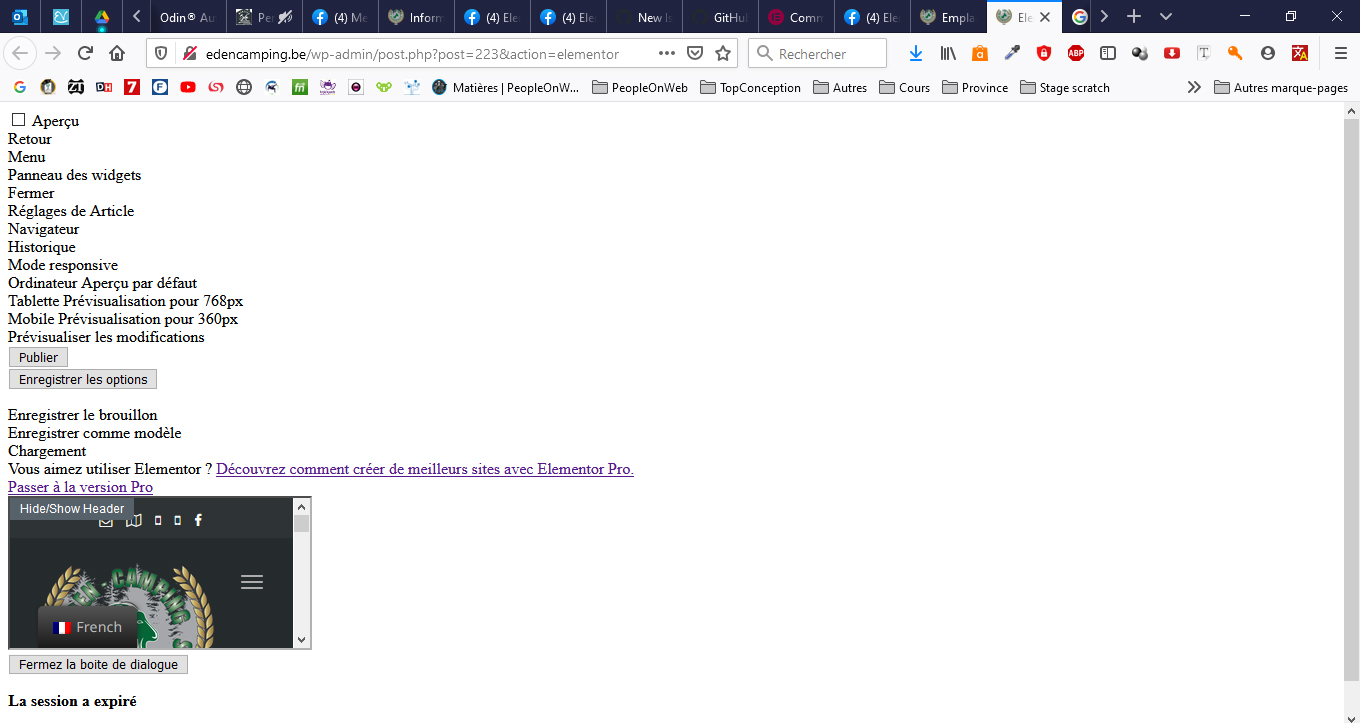Switch to the Comm tab
Screen dimensions: 1360x723
click(796, 17)
